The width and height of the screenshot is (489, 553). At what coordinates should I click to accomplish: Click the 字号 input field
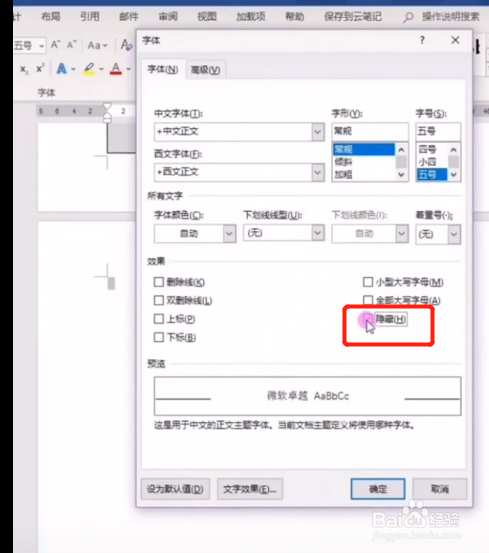point(438,132)
